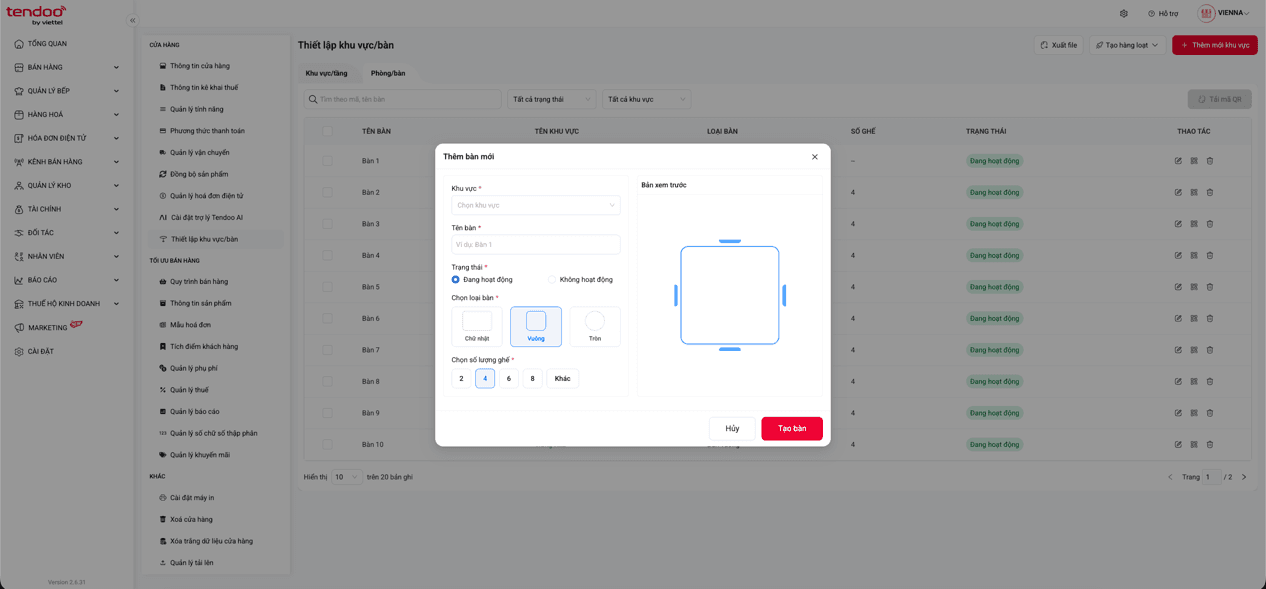Open the Chọn khu vực dropdown

coord(536,205)
